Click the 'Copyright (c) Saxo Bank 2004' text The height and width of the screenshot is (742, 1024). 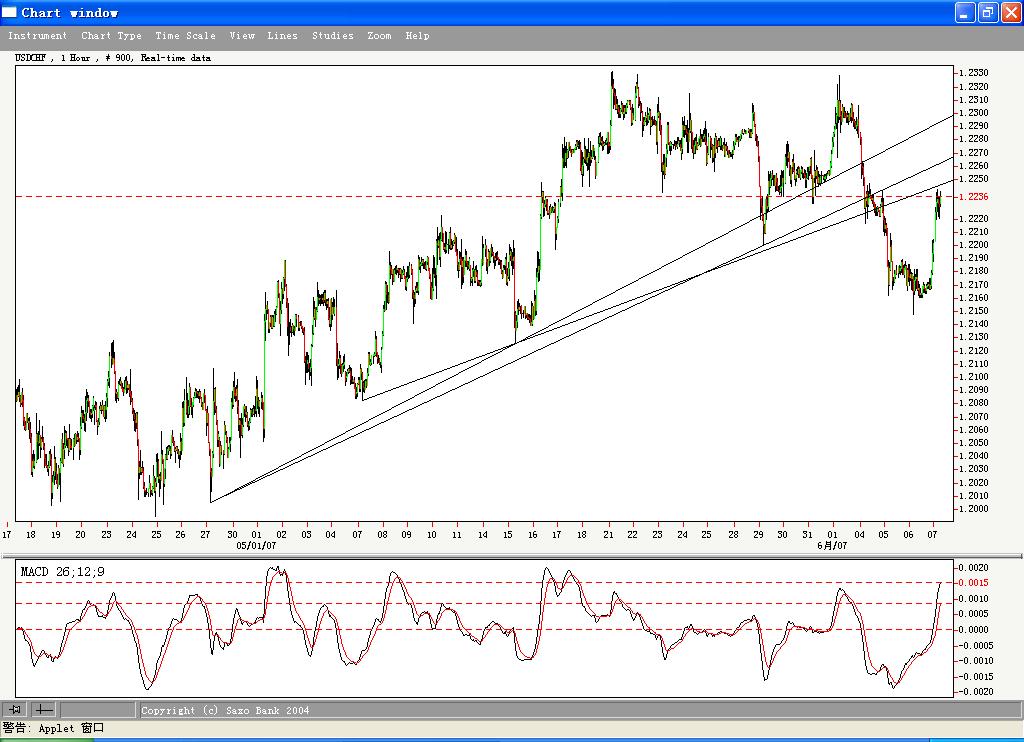[225, 711]
